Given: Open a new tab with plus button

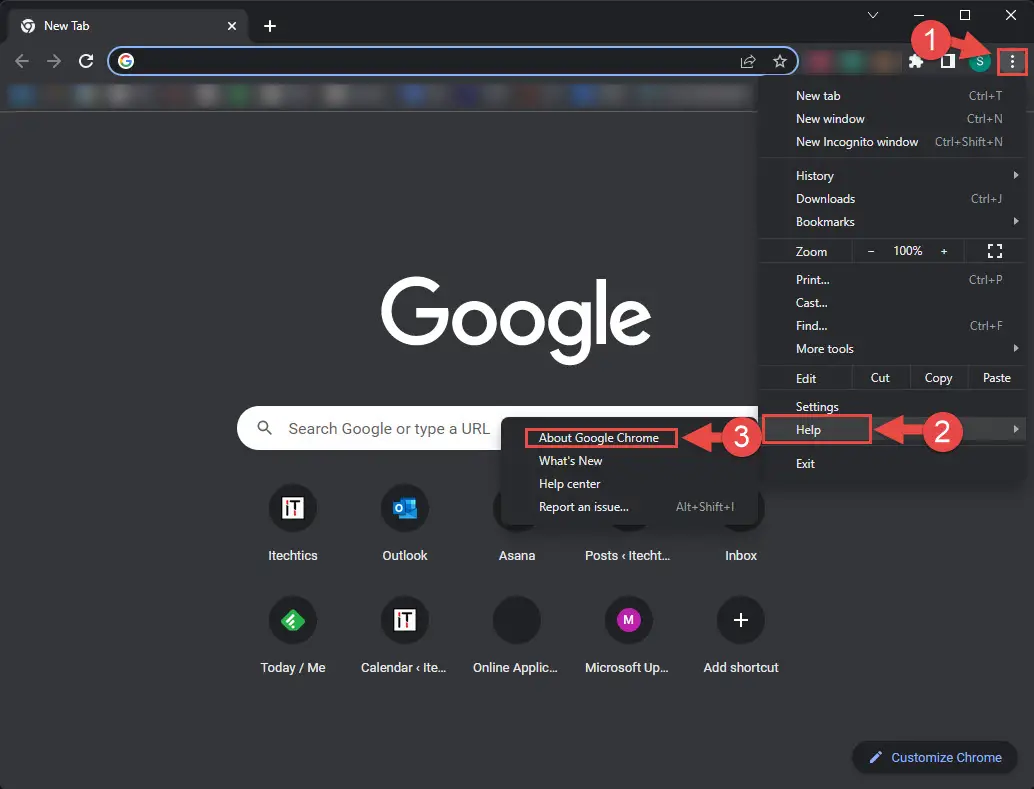Looking at the screenshot, I should coord(270,26).
